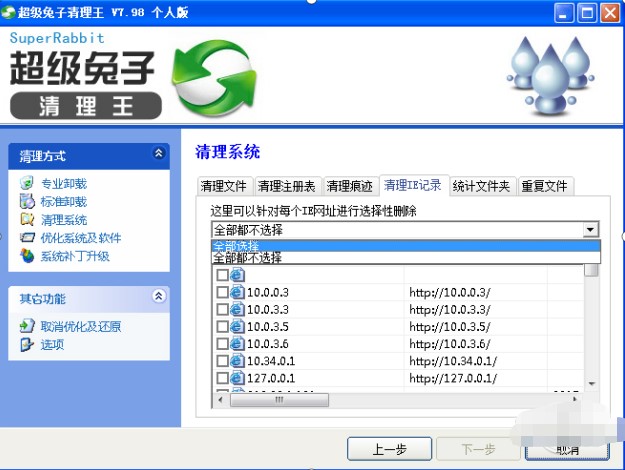The height and width of the screenshot is (470, 625).
Task: Click the IE icon beside 10.0.3.3
Action: [x=237, y=309]
